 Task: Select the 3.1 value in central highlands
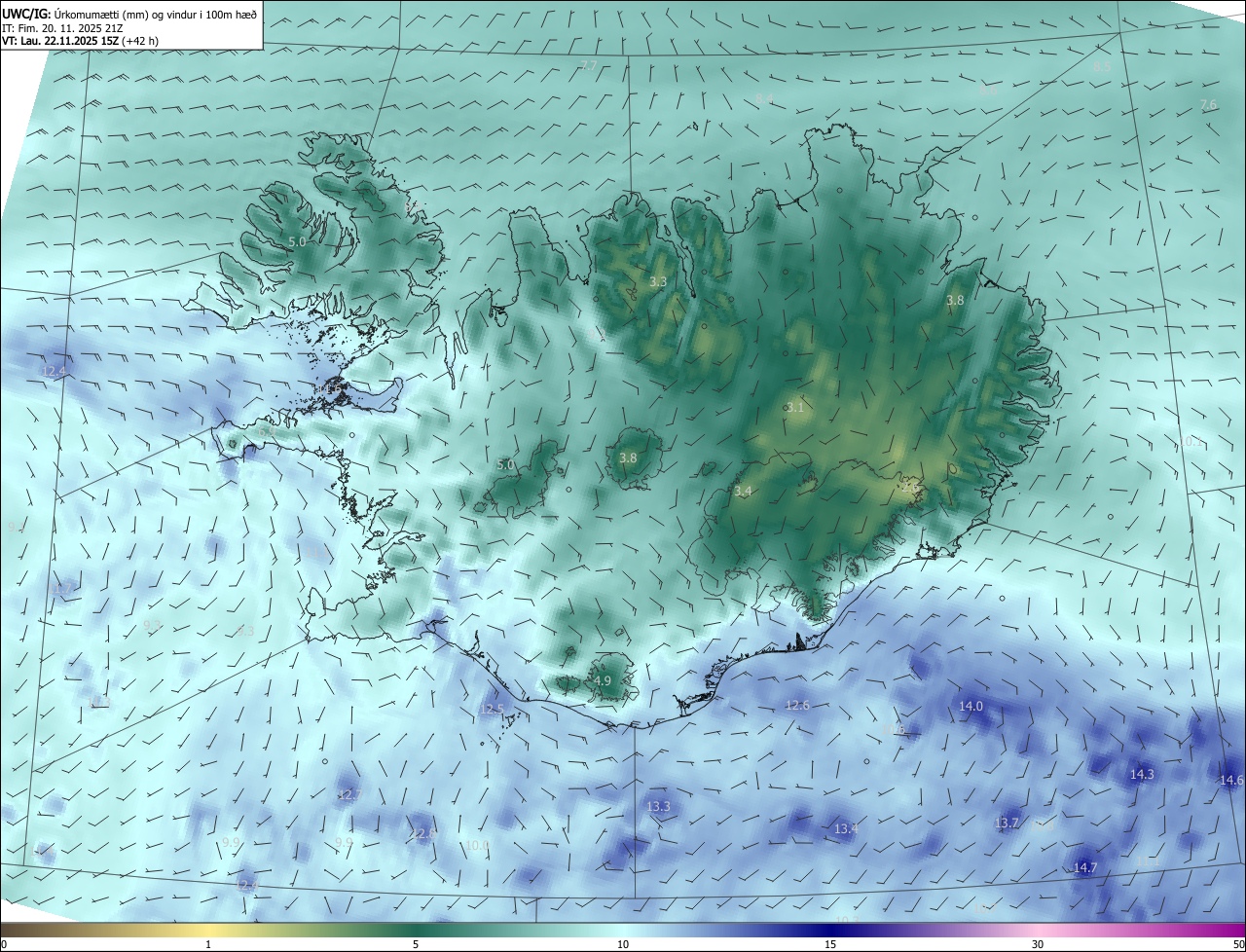(795, 407)
